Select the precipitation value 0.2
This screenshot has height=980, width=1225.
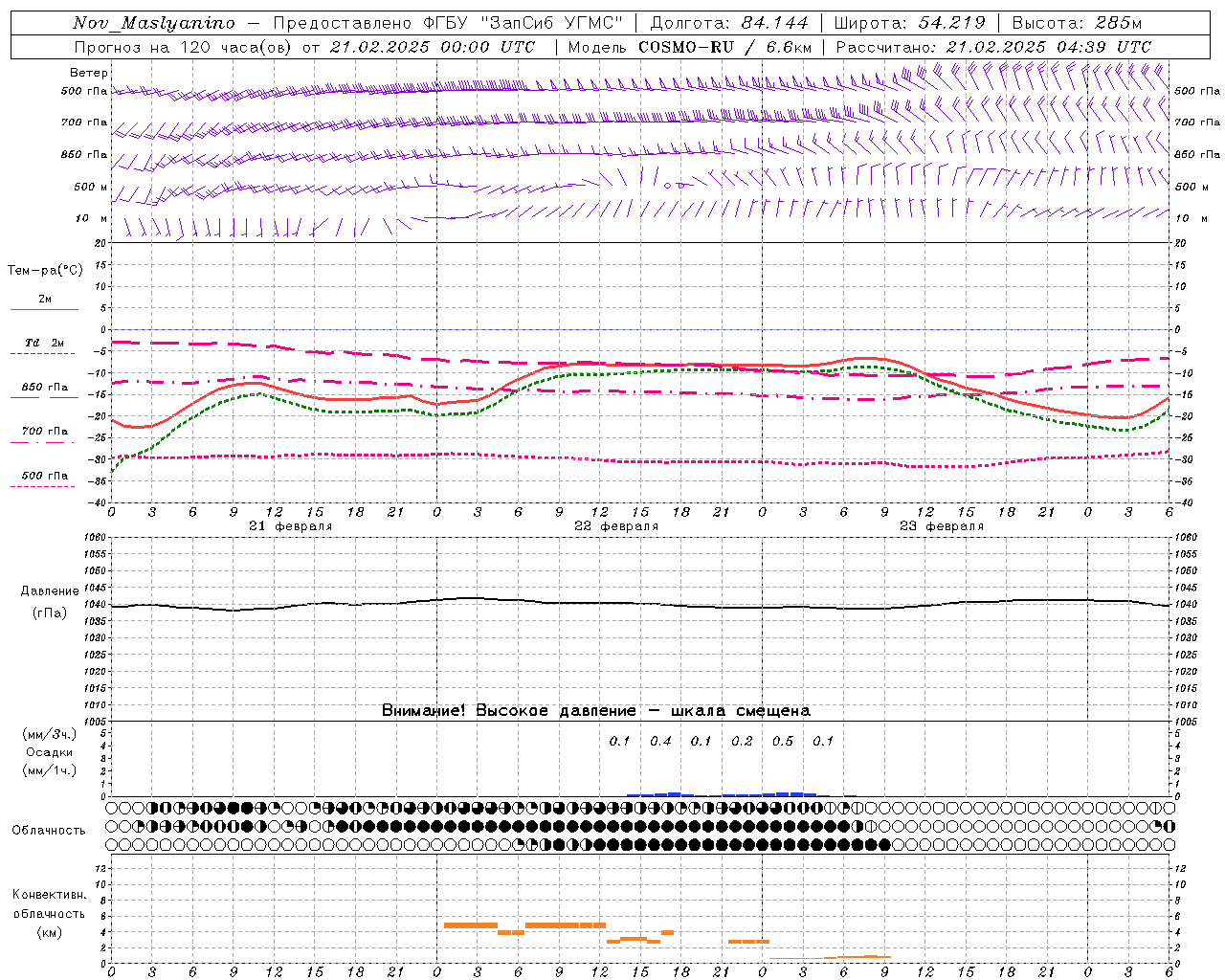coord(742,741)
